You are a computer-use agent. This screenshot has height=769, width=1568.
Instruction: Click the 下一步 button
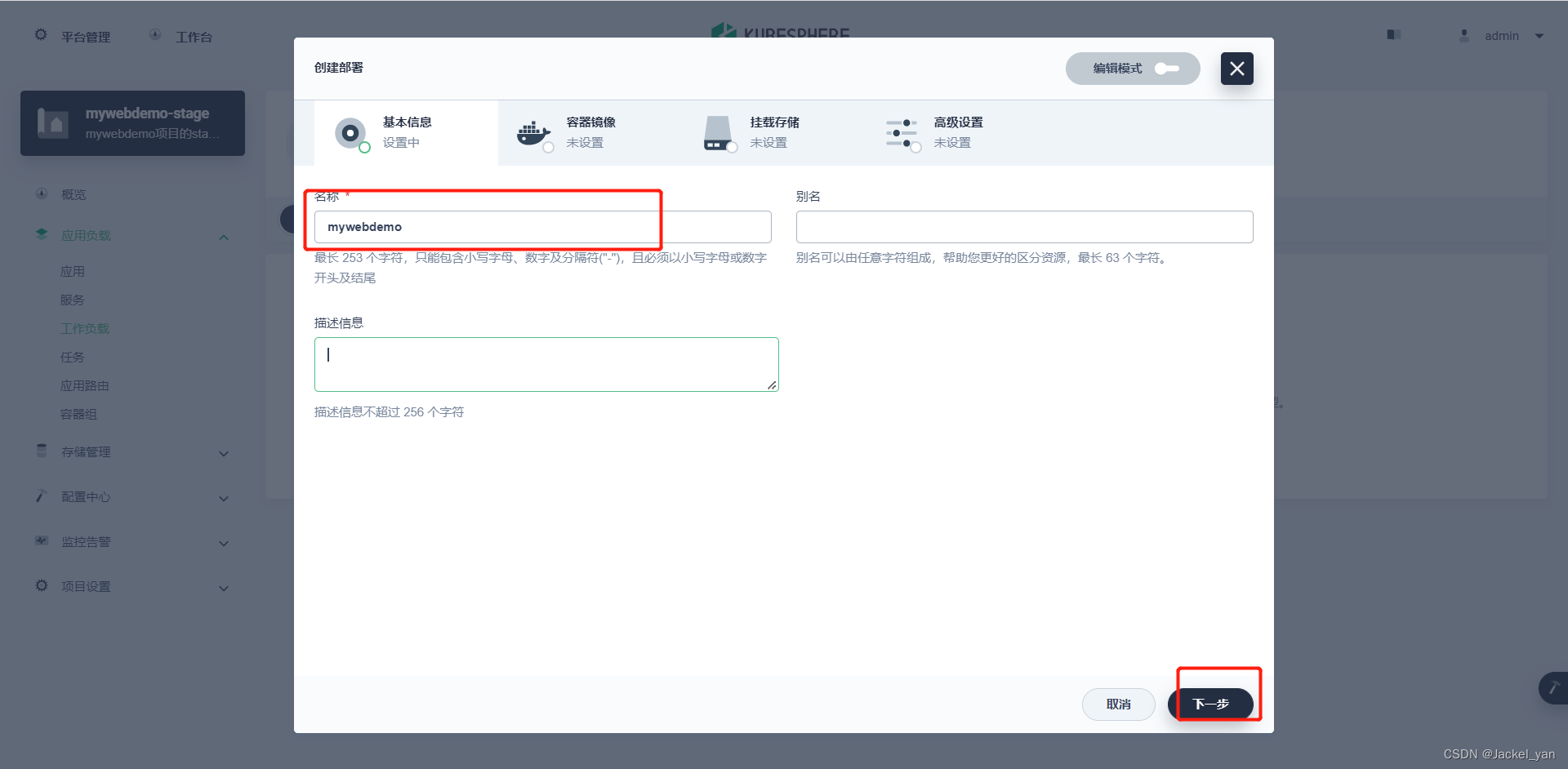pyautogui.click(x=1210, y=705)
